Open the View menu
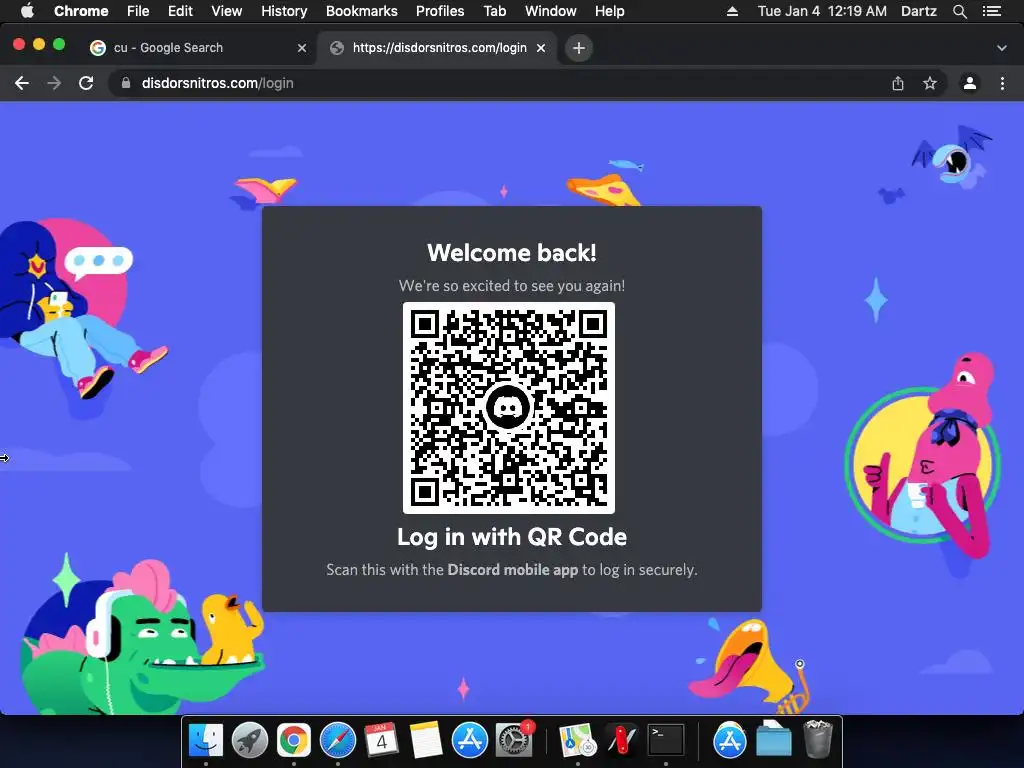The image size is (1024, 768). tap(227, 11)
